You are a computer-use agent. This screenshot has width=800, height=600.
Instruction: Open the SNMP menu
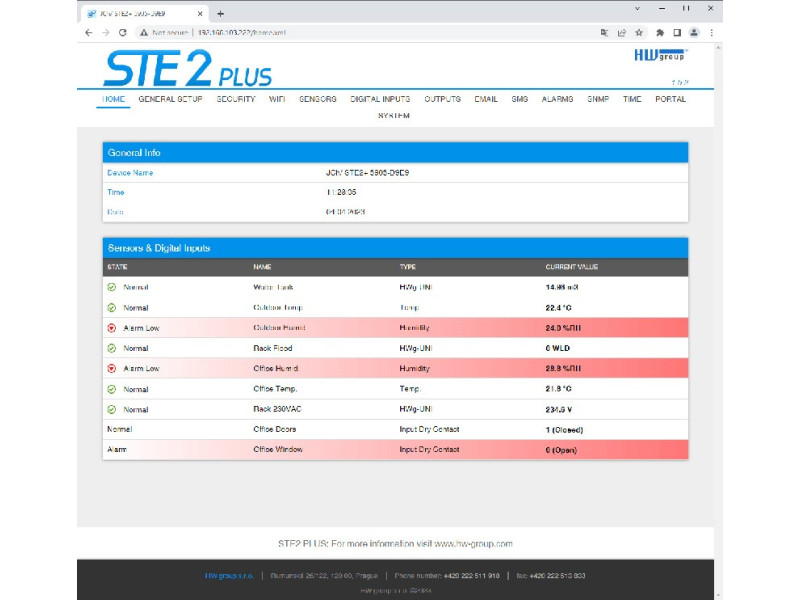598,99
